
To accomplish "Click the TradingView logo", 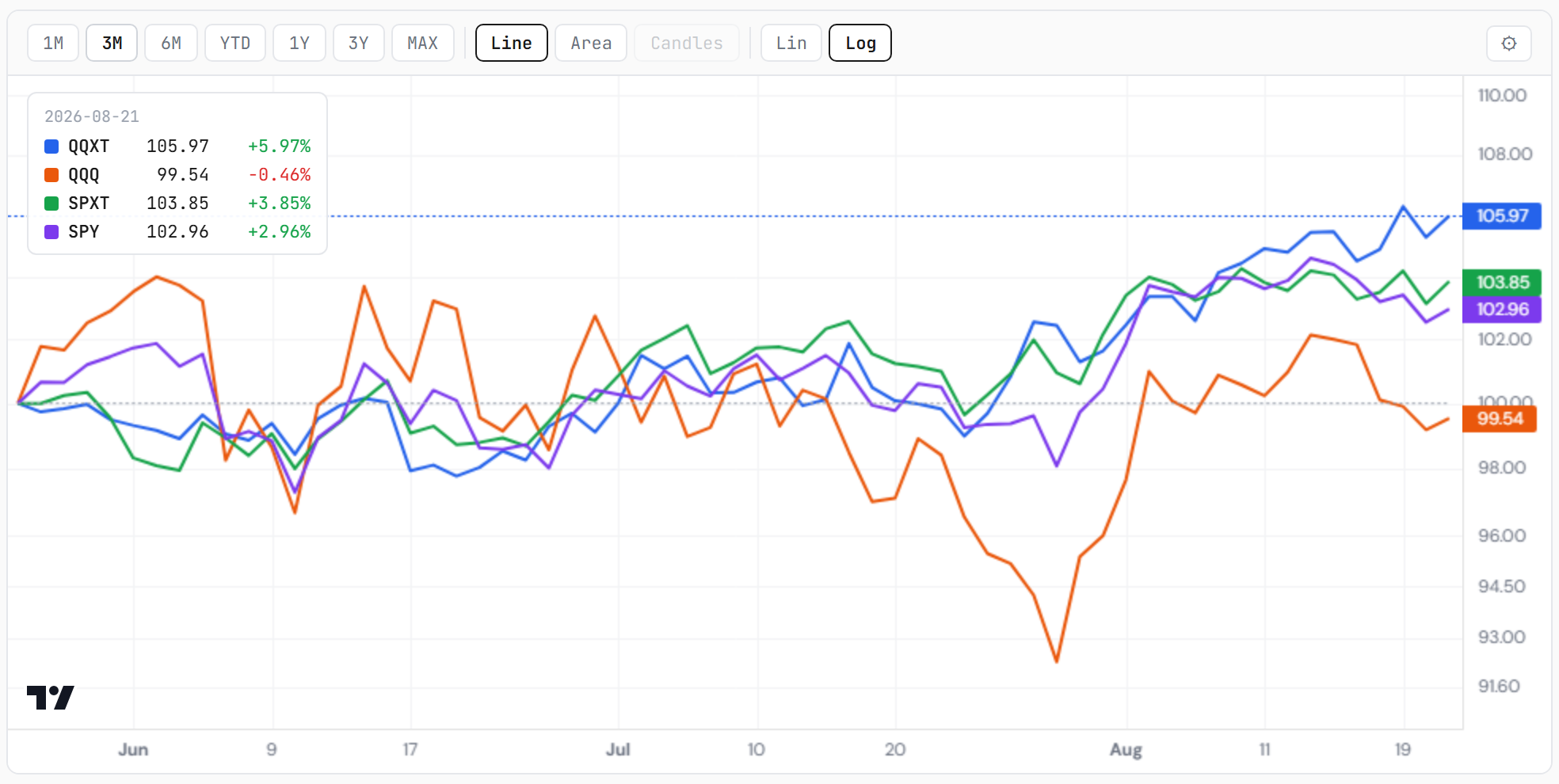I will pyautogui.click(x=51, y=698).
